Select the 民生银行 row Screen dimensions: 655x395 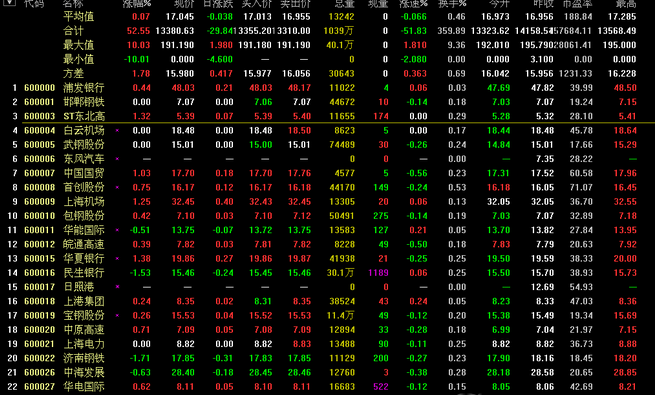pyautogui.click(x=328, y=273)
